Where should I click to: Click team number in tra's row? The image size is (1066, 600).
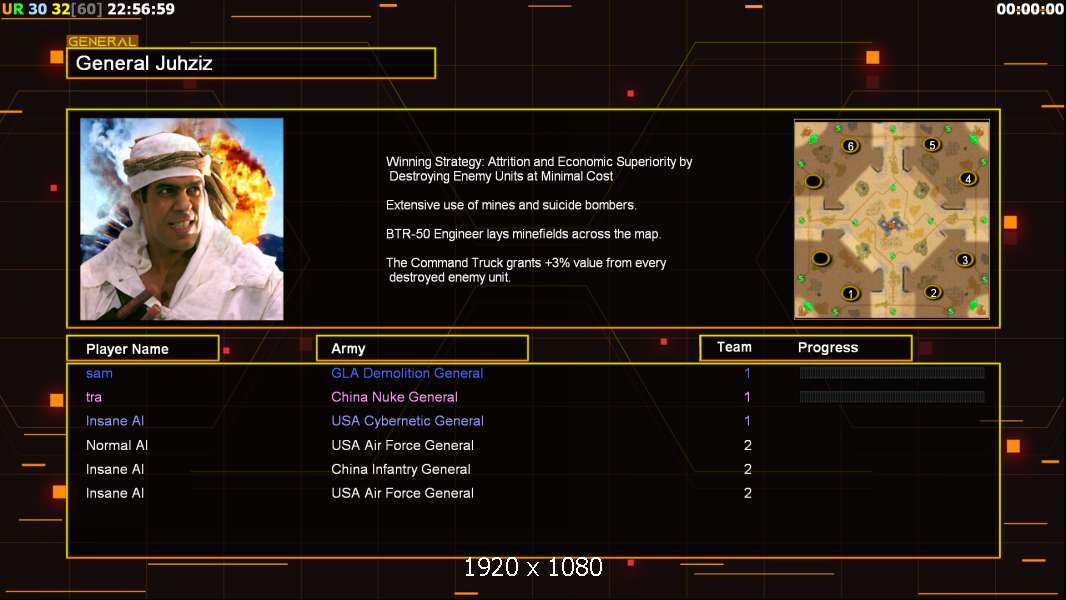(x=747, y=397)
